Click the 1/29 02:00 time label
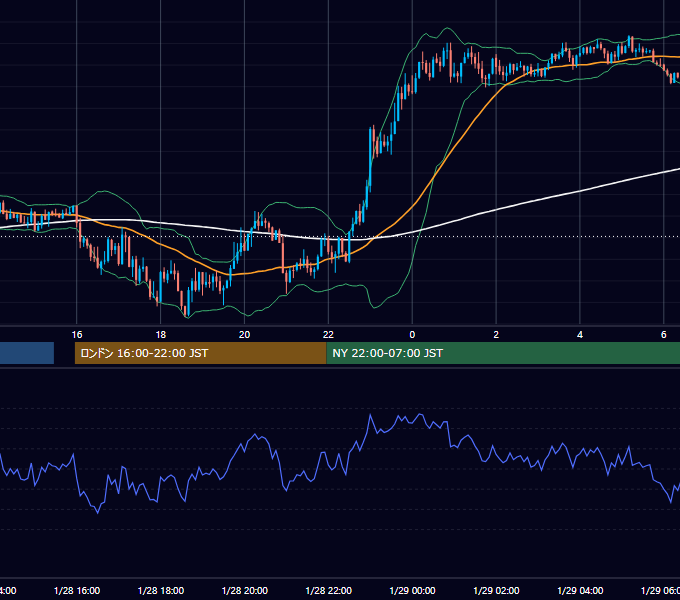 tap(496, 590)
